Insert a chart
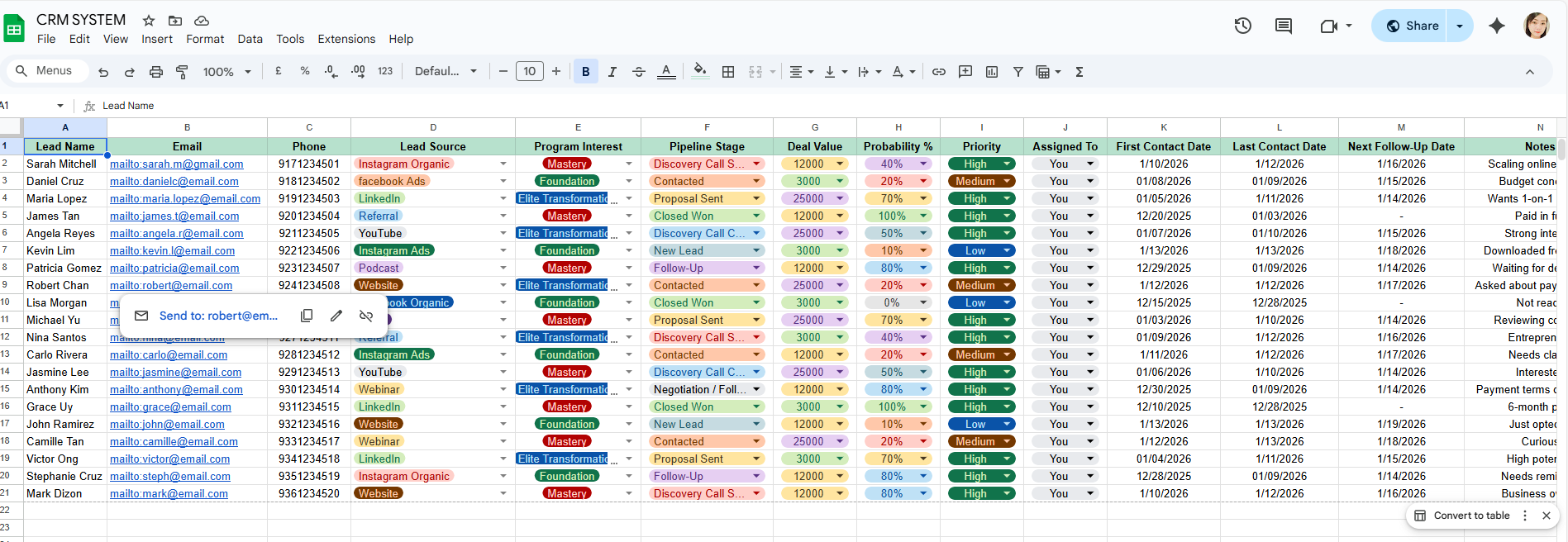The height and width of the screenshot is (542, 1568). tap(992, 72)
